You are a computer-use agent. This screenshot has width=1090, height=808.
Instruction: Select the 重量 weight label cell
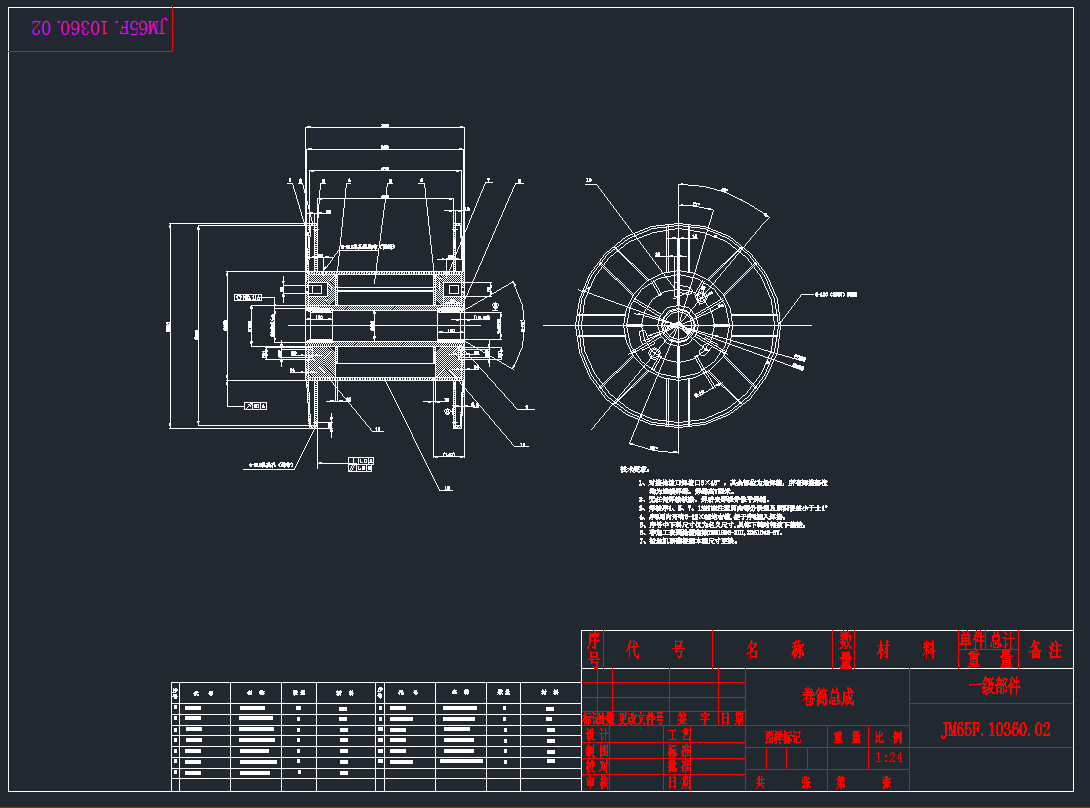[x=847, y=737]
